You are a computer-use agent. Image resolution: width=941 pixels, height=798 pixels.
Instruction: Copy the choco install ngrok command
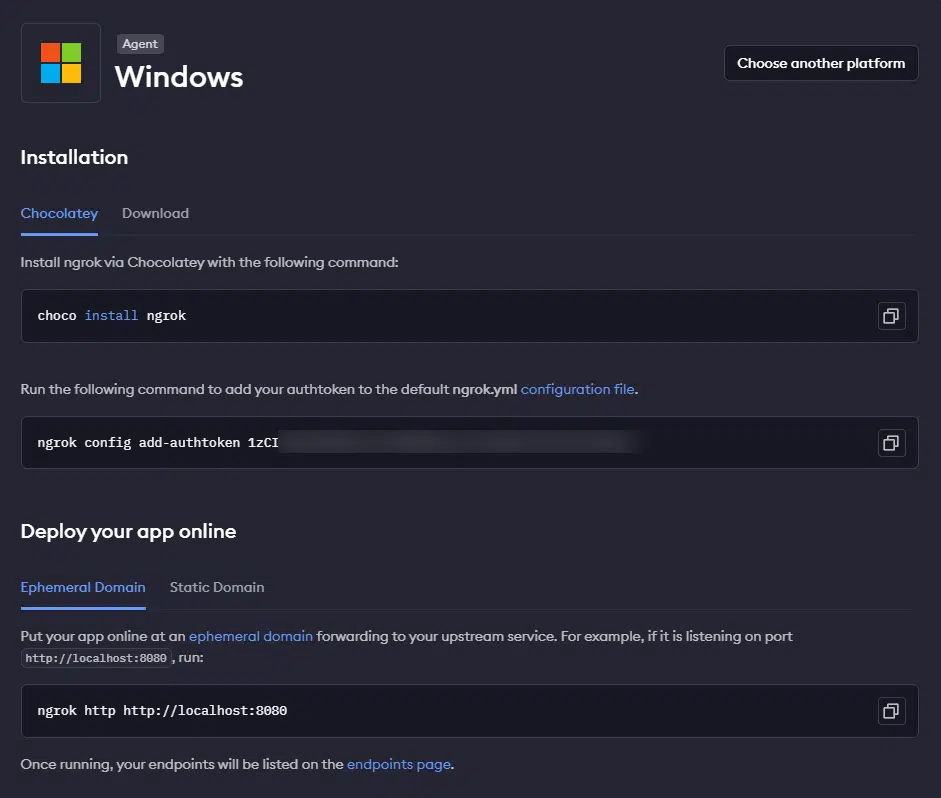(891, 316)
